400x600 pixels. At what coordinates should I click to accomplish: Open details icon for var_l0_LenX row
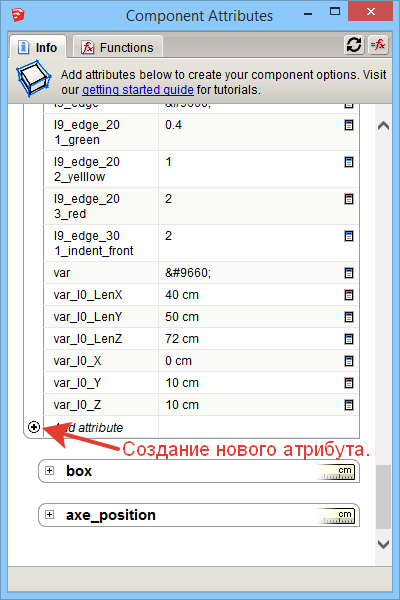pos(349,295)
